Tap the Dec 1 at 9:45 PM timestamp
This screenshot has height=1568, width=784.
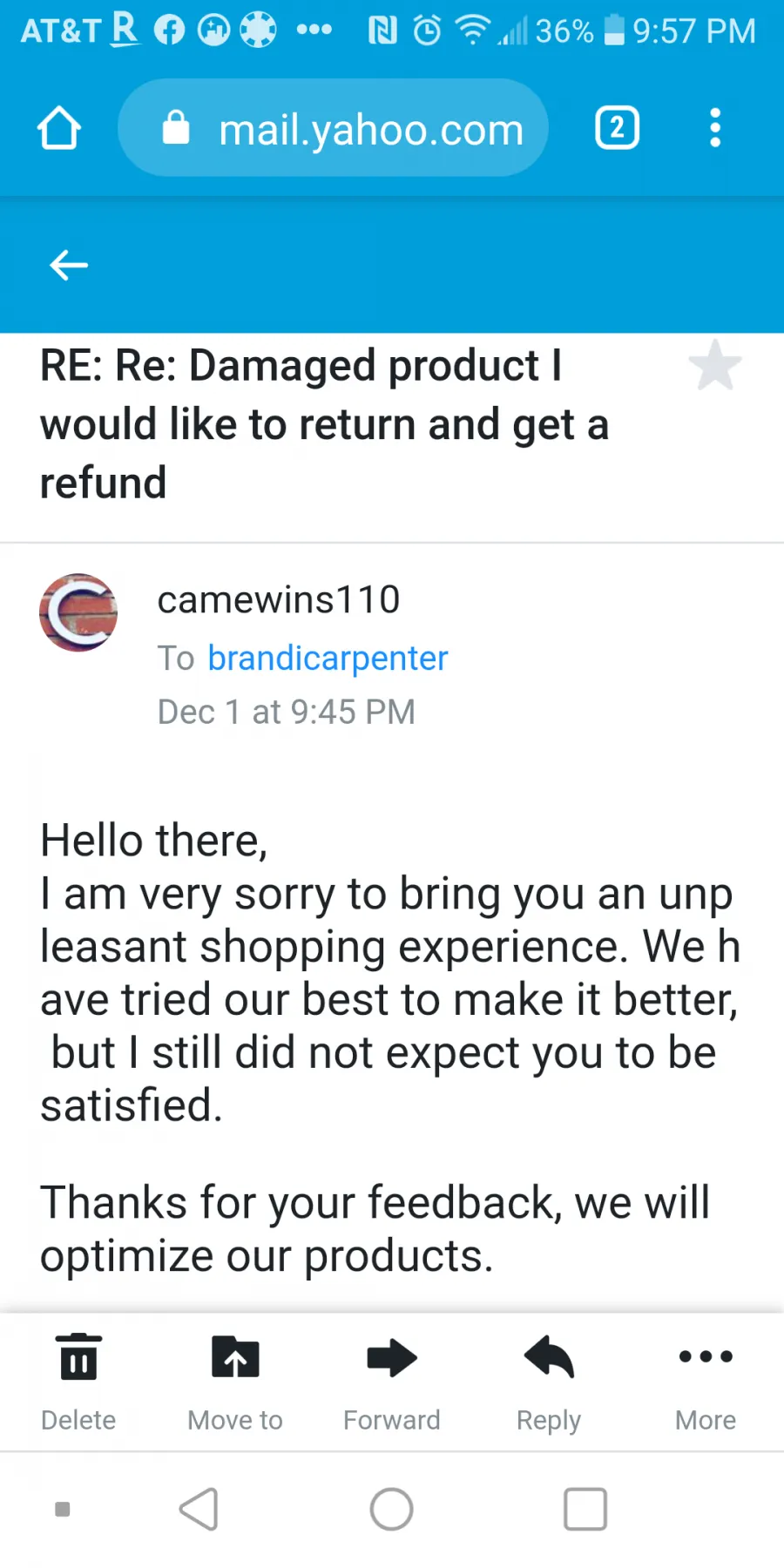pos(287,712)
